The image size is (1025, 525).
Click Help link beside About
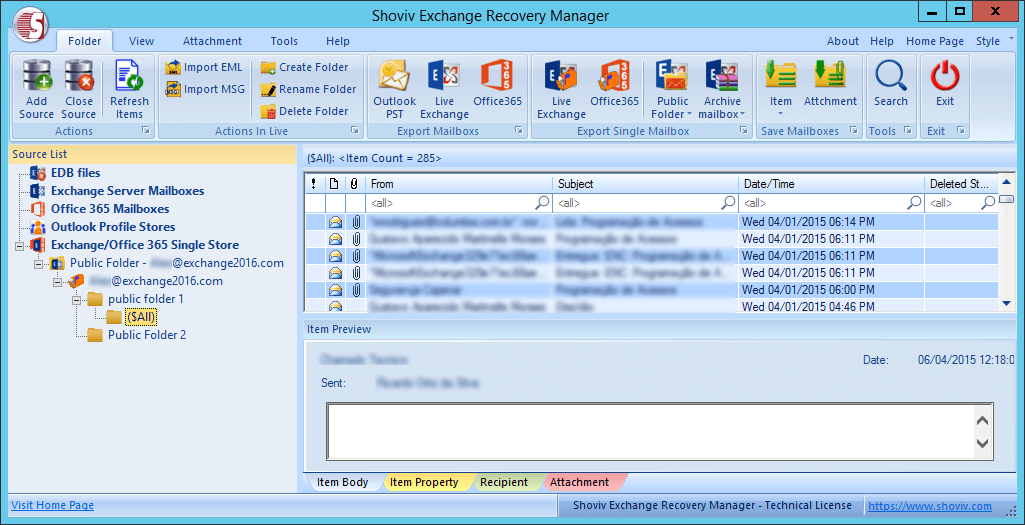[882, 41]
